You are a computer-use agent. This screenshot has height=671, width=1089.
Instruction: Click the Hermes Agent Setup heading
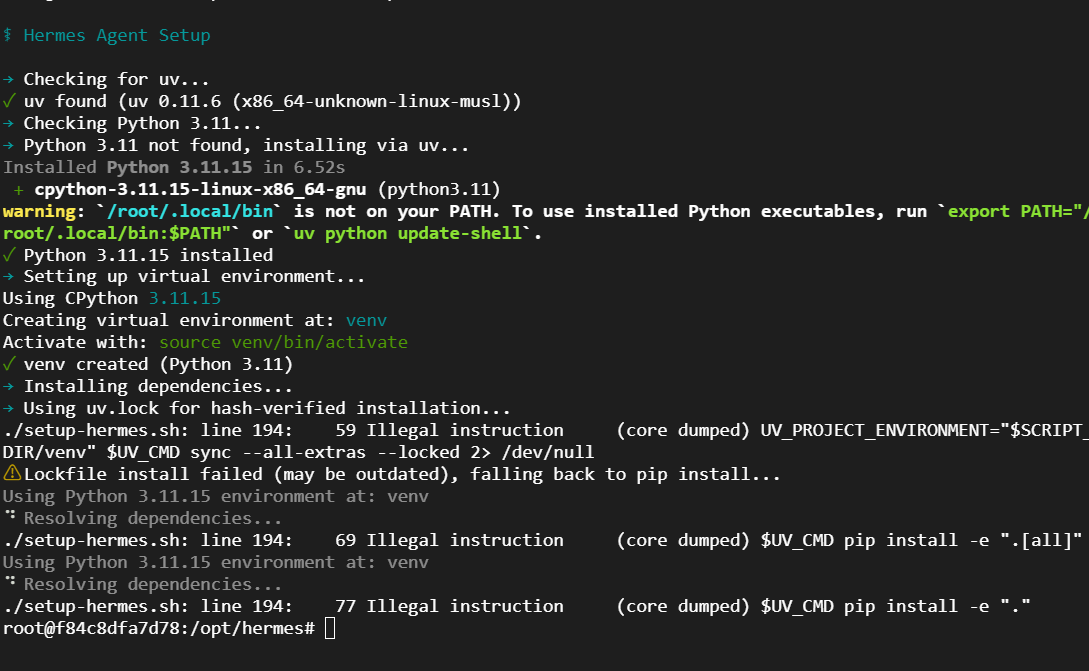click(x=117, y=35)
